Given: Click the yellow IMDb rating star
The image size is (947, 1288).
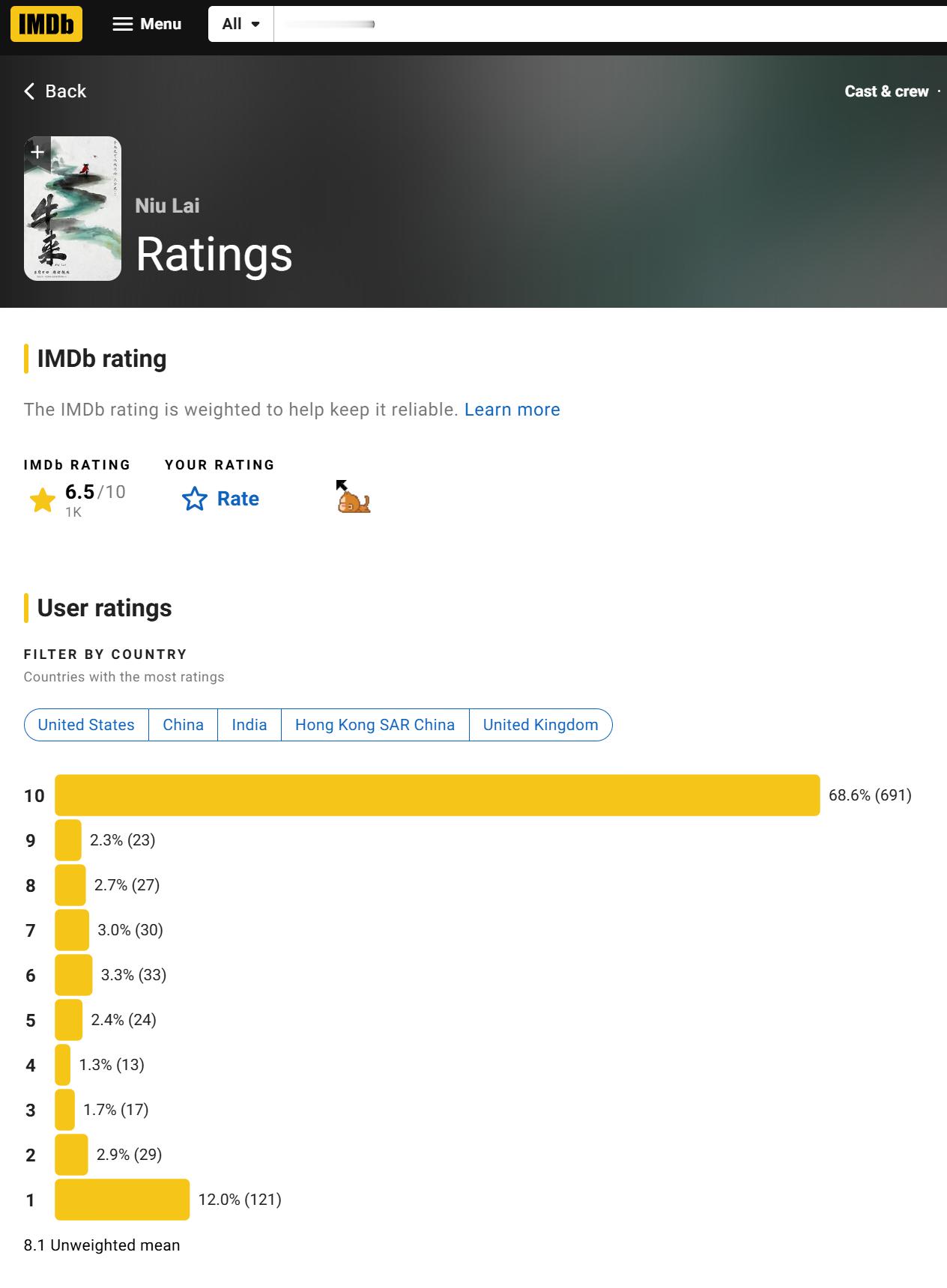Looking at the screenshot, I should pyautogui.click(x=43, y=500).
